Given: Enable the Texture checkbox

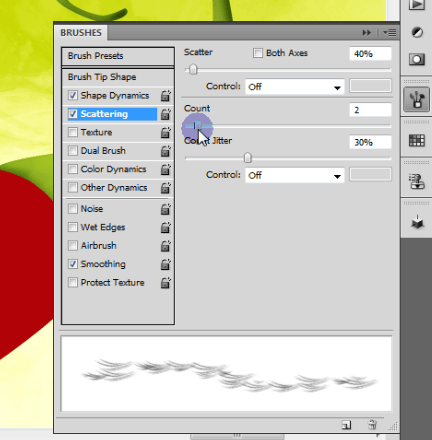Looking at the screenshot, I should pos(73,132).
